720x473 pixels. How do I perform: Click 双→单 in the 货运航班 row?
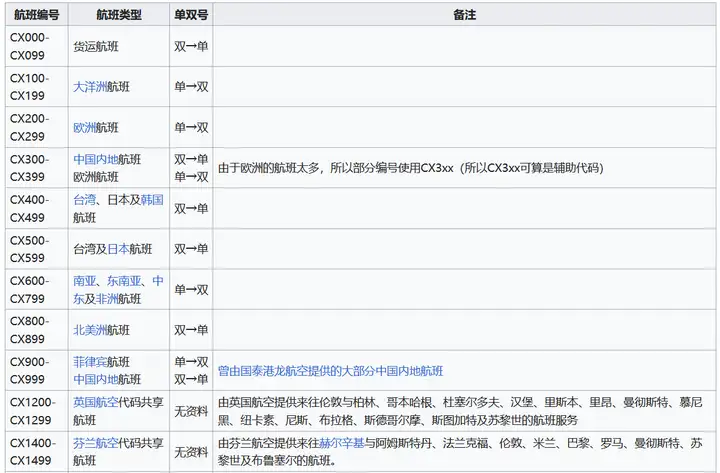pyautogui.click(x=191, y=46)
